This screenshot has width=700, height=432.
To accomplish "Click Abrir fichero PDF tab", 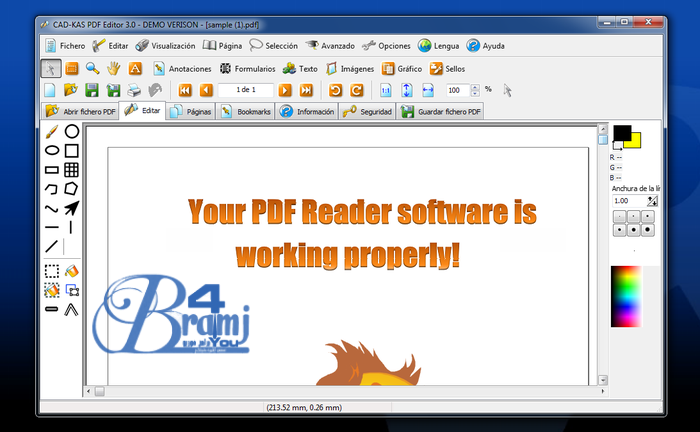I will pyautogui.click(x=80, y=112).
